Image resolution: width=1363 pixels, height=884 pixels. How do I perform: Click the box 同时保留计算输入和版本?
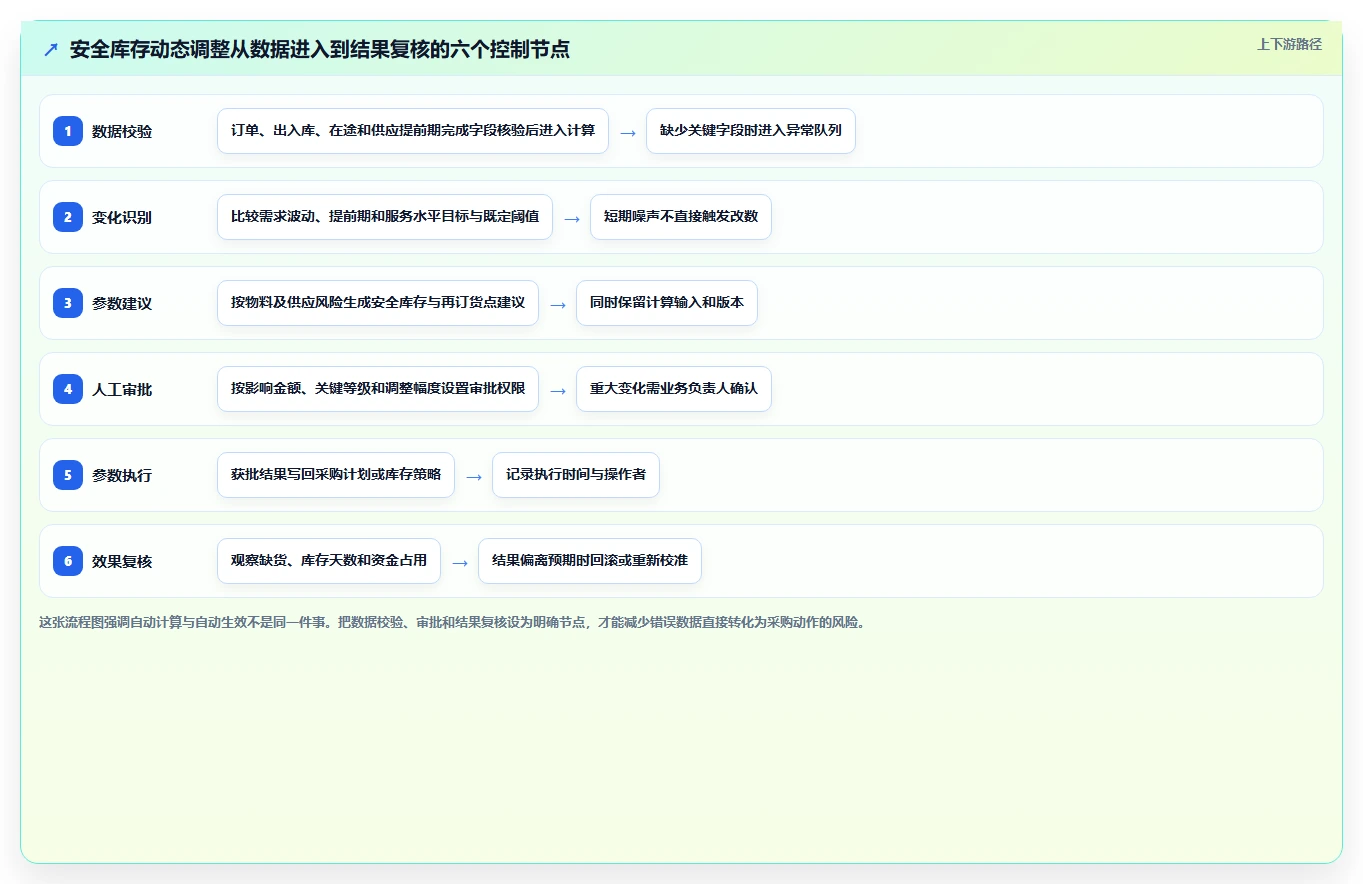[667, 303]
